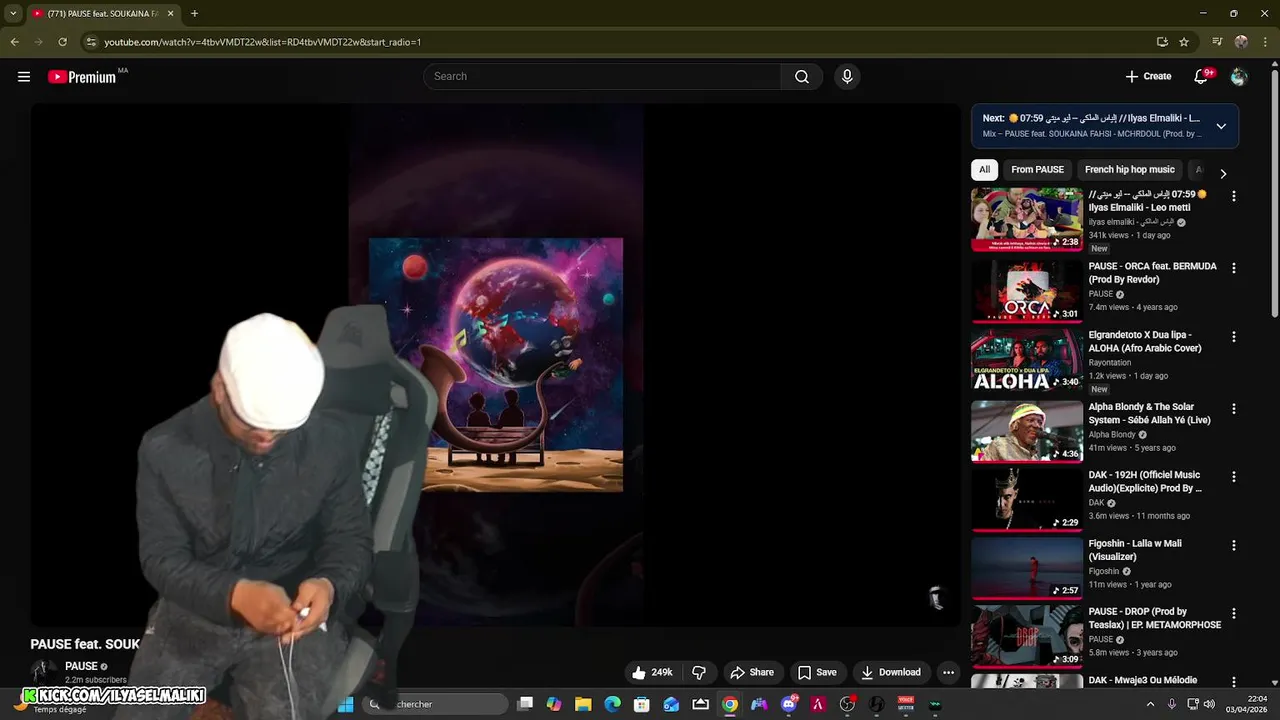Click the microphone icon in system tray
1280x720 pixels.
1172,704
